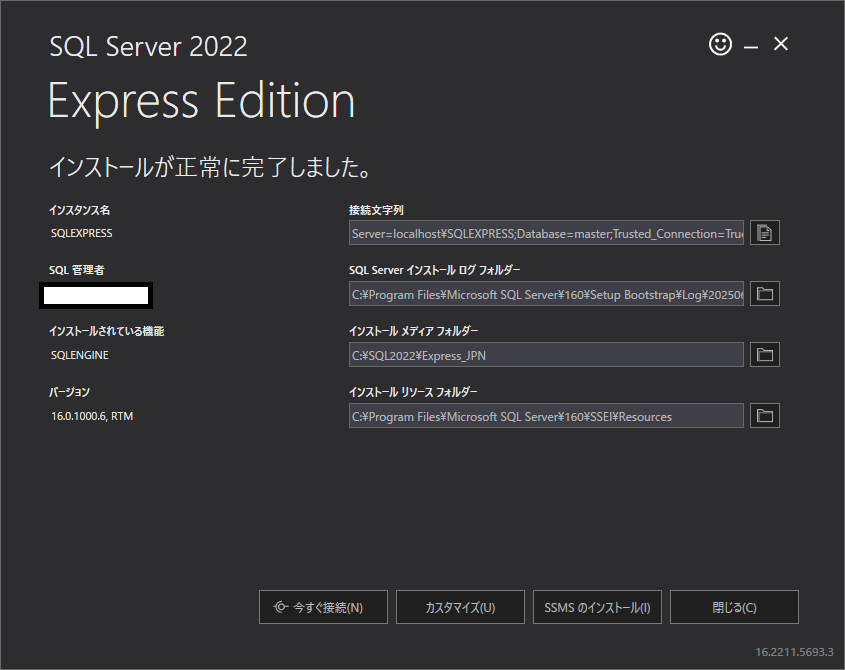Image resolution: width=845 pixels, height=670 pixels.
Task: Minimize the SQL Server installer window
Action: (751, 47)
